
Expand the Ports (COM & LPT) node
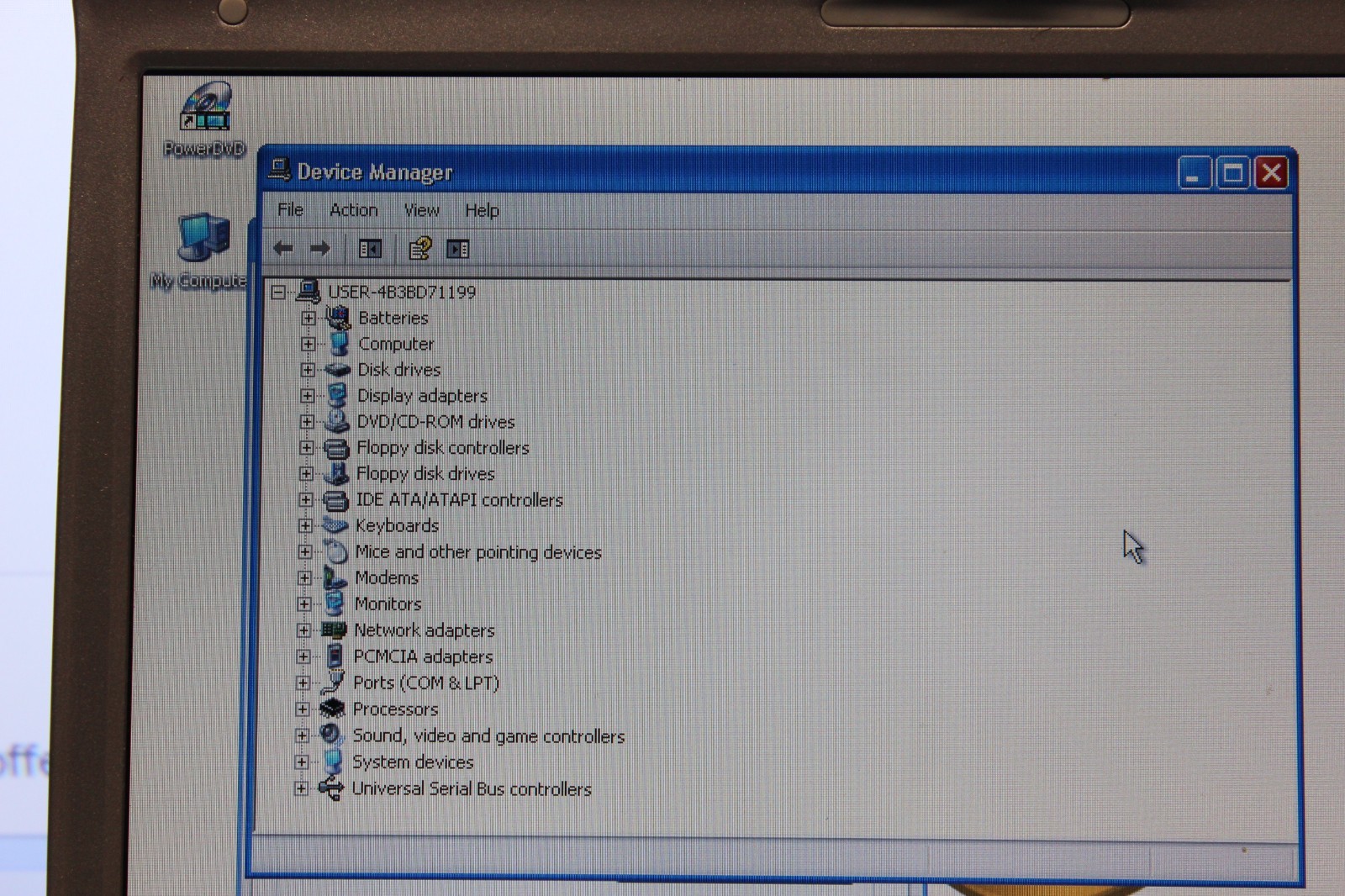pos(303,683)
